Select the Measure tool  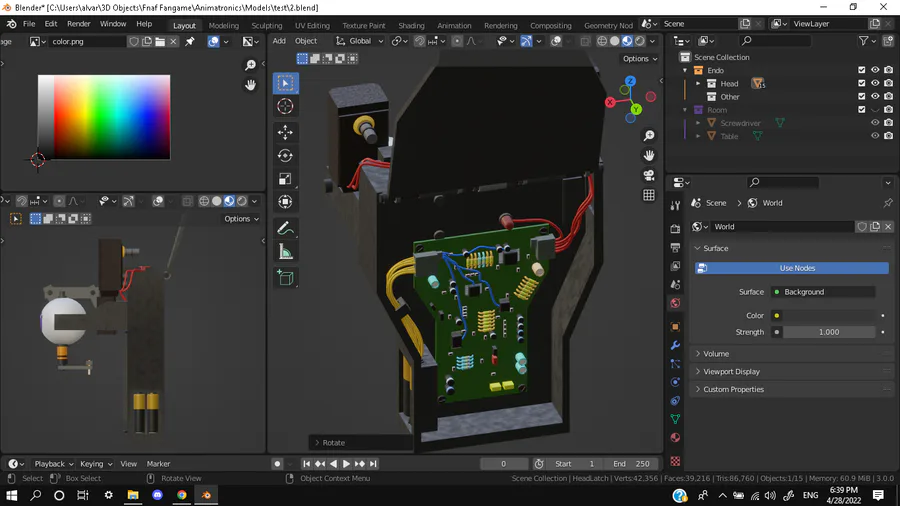coord(285,252)
